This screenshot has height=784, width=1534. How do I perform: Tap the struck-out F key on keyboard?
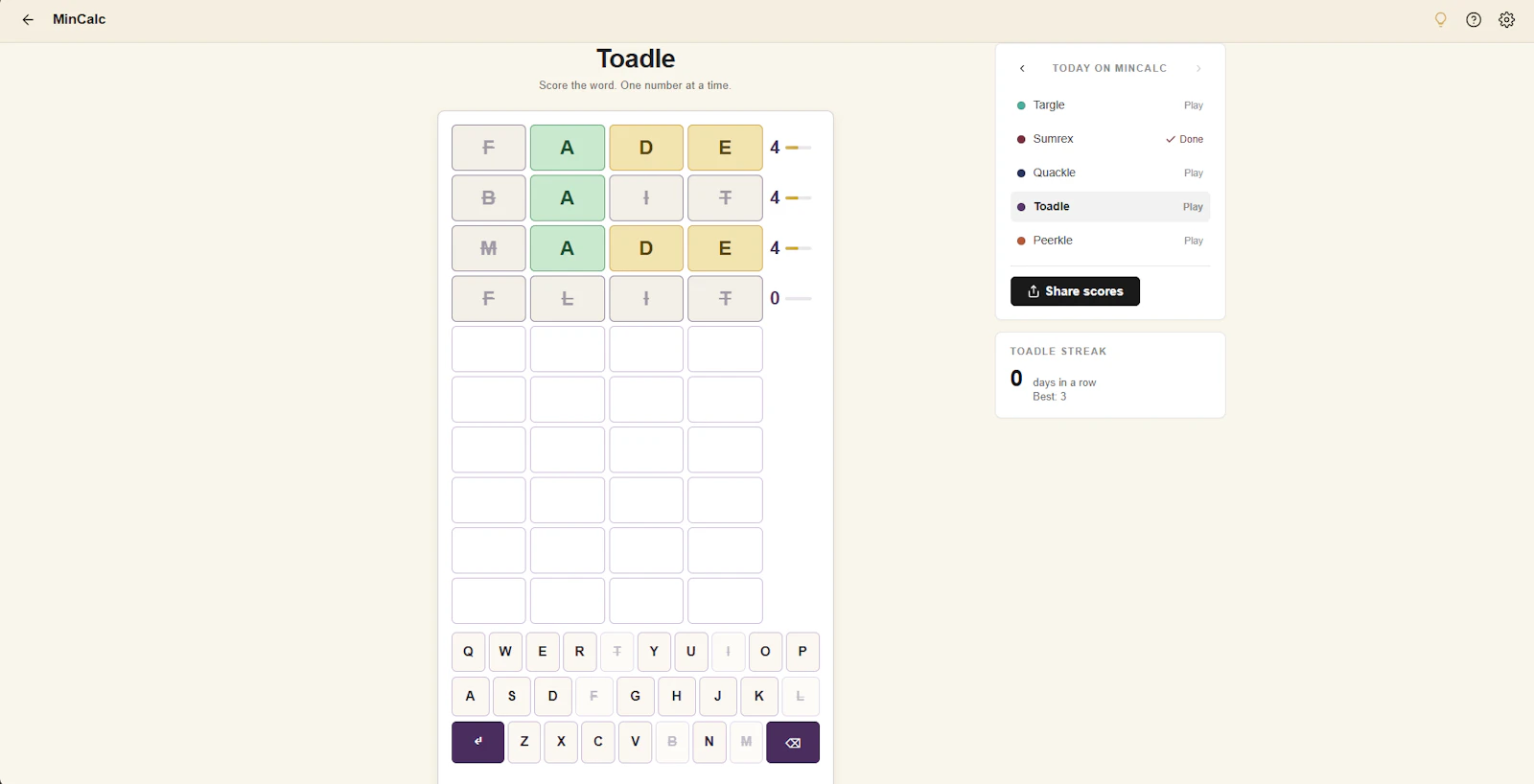[594, 697]
